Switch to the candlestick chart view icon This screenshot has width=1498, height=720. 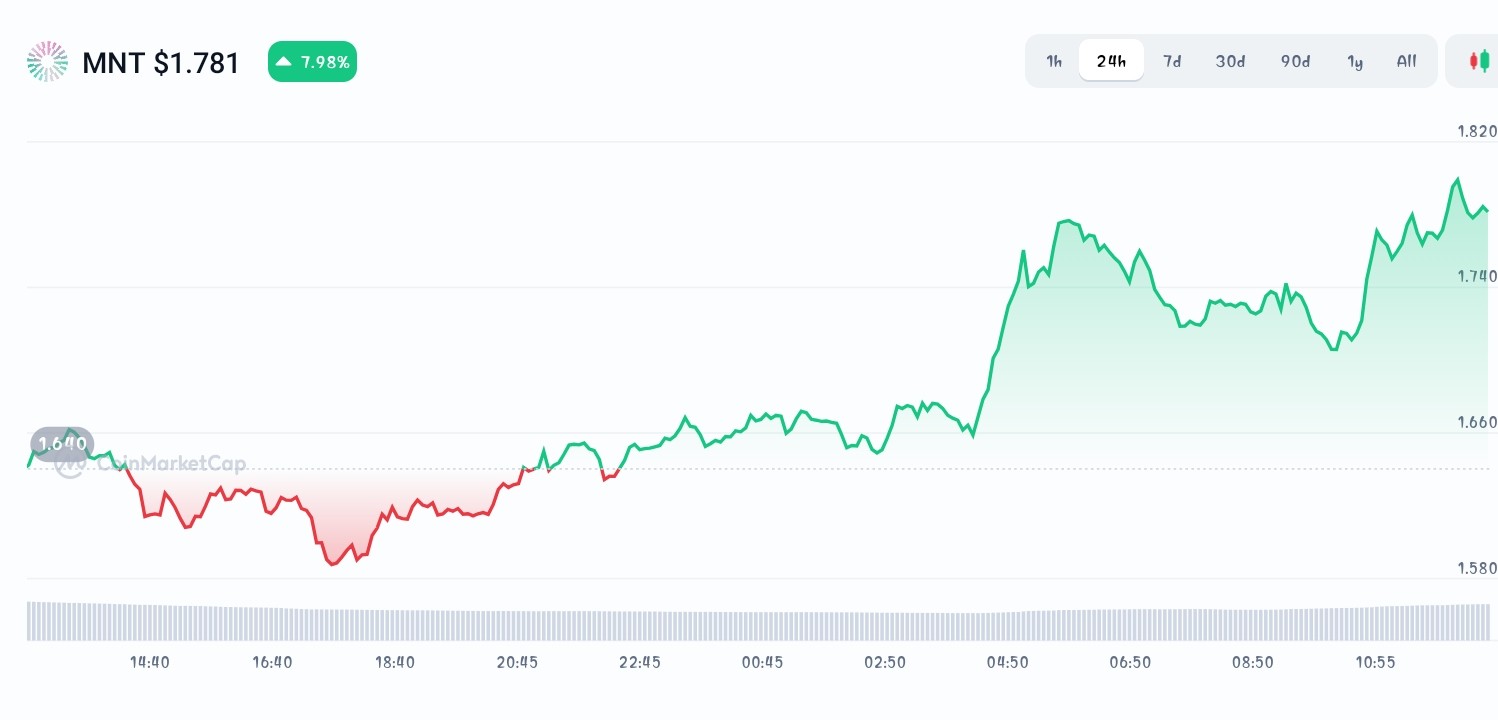click(x=1479, y=61)
